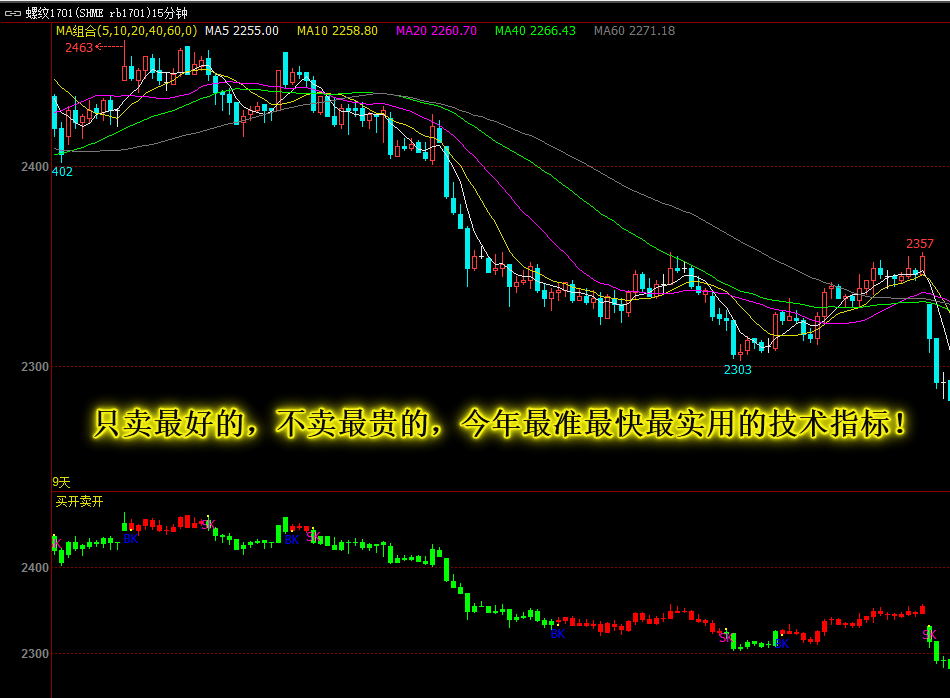This screenshot has height=698, width=950.
Task: Click the BK signal under the 2303 low
Action: (782, 643)
